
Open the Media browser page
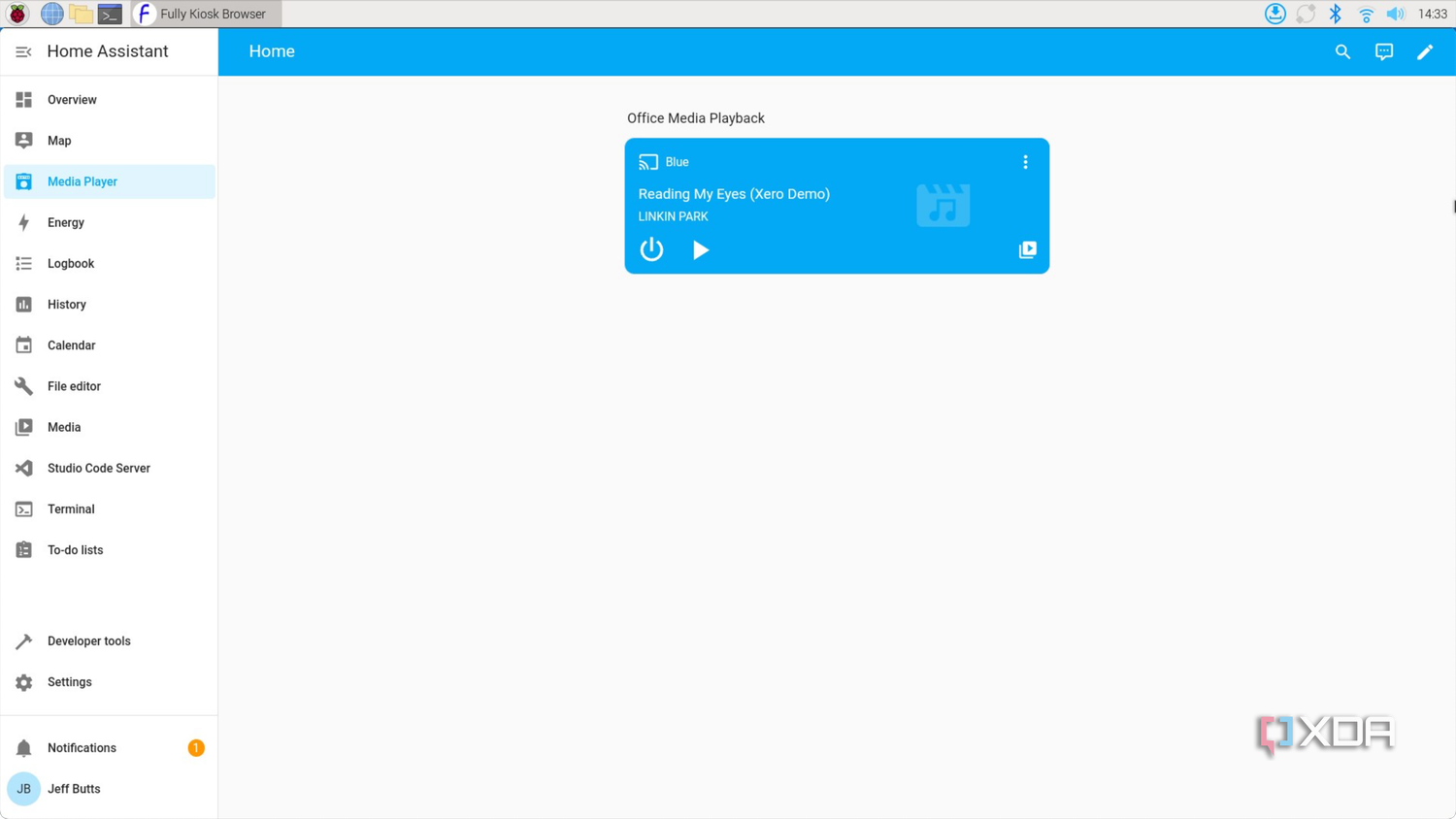pos(110,427)
